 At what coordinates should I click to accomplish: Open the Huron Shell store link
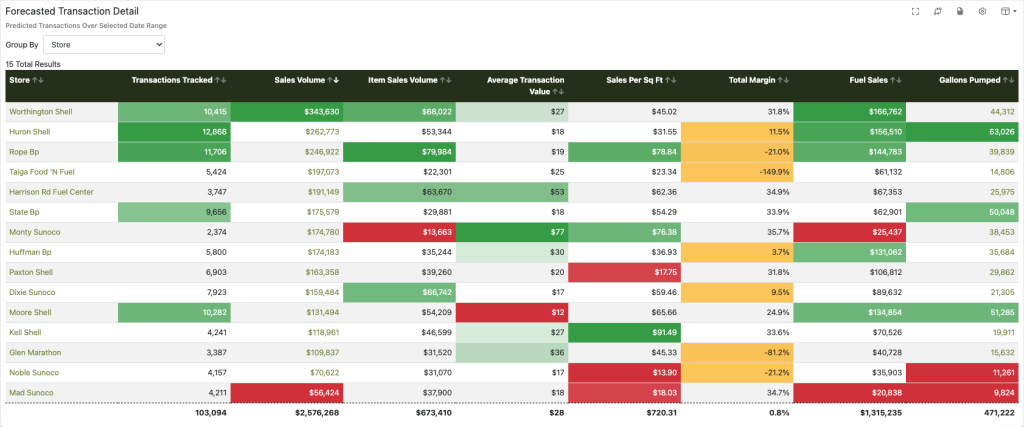click(x=29, y=132)
